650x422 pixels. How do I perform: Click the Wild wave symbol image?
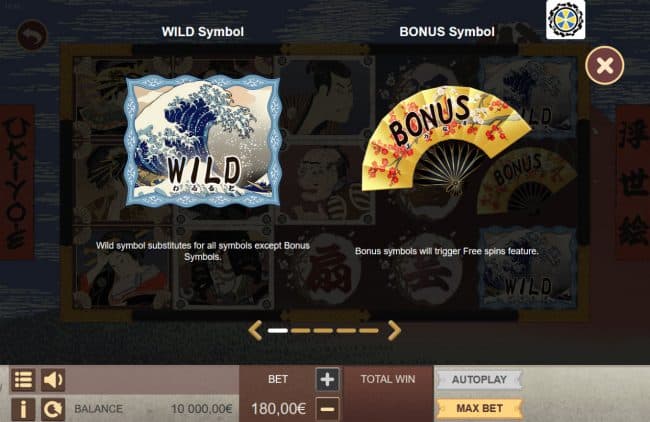pos(203,141)
